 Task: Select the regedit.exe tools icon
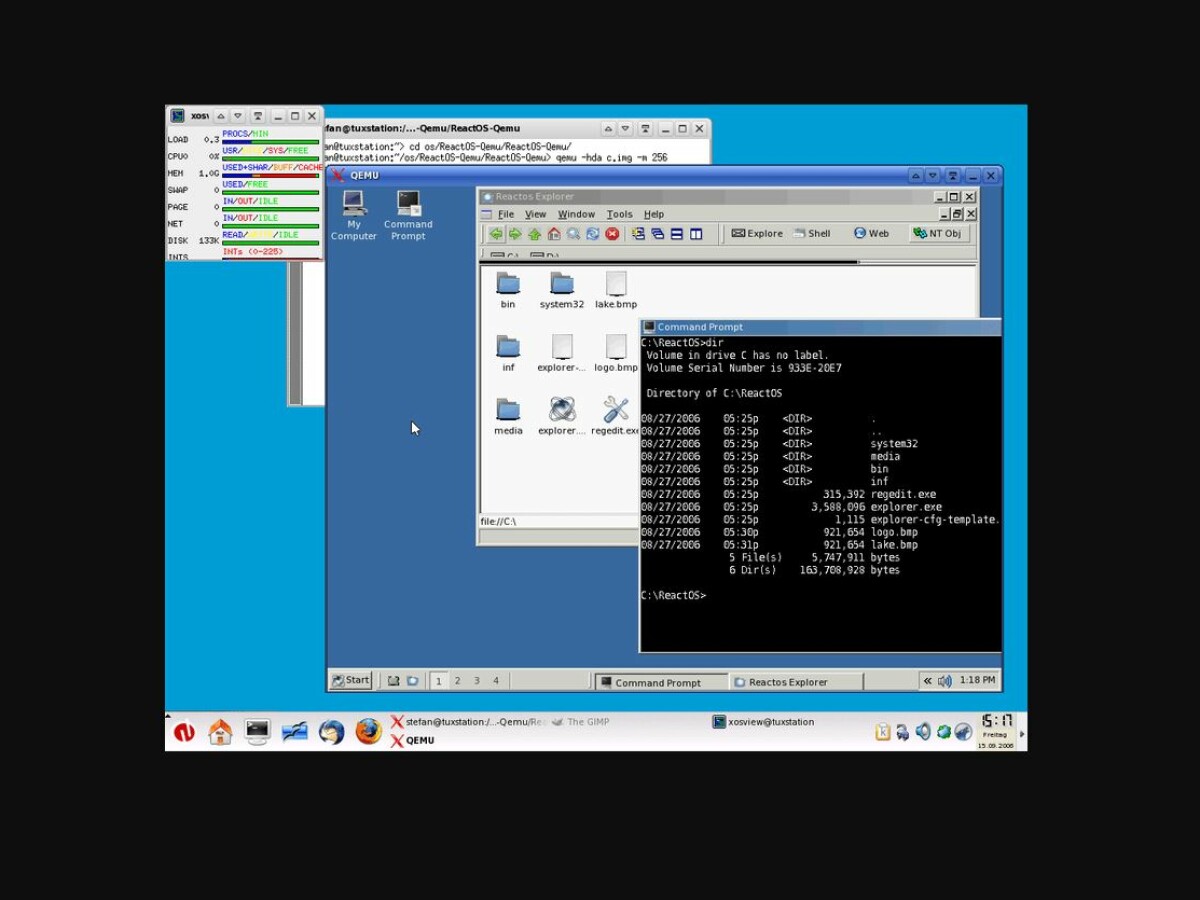[x=616, y=410]
